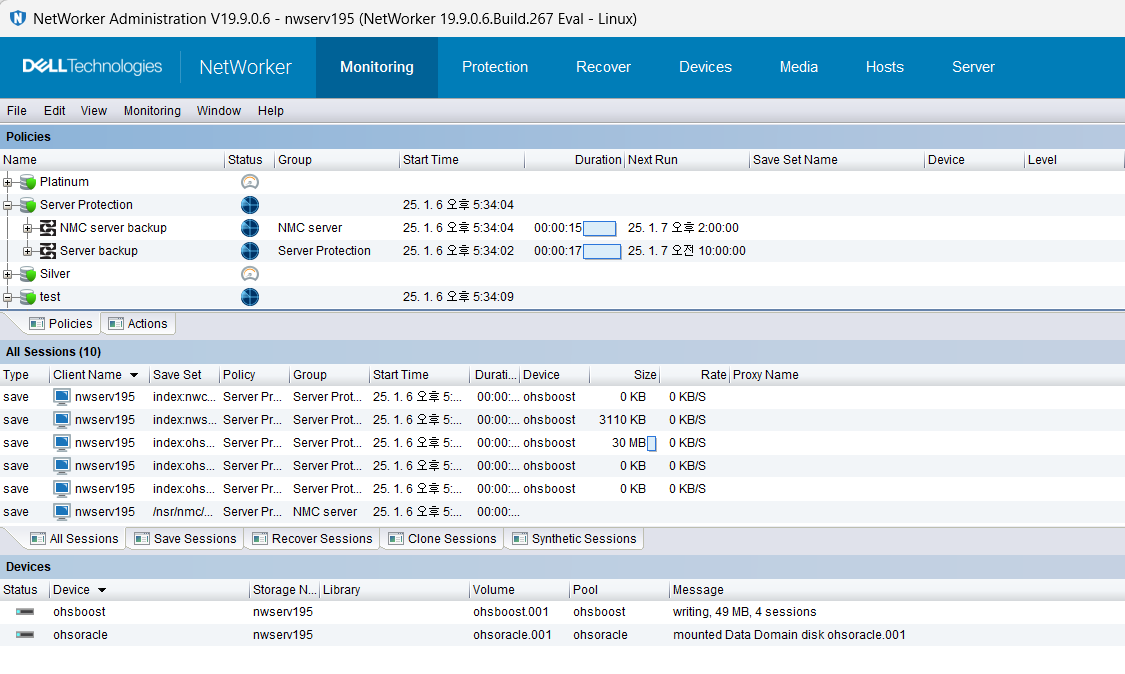Click Server backup duration progress bar
This screenshot has width=1125, height=674.
[602, 251]
